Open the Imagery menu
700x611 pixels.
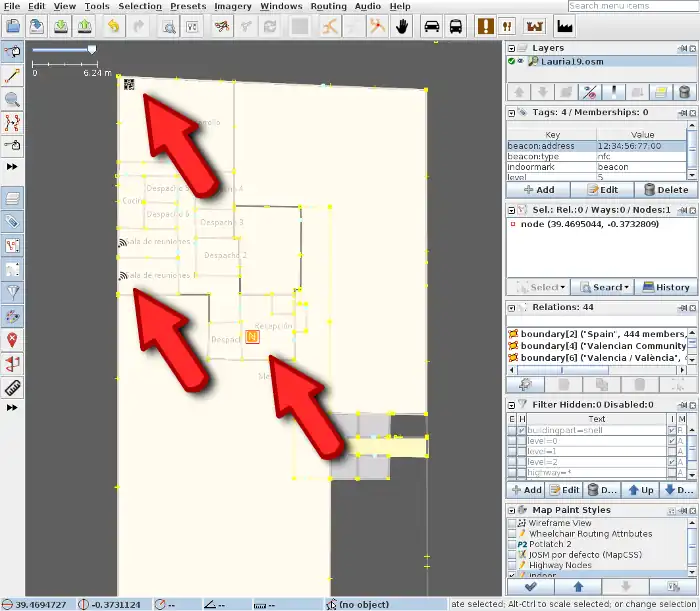coord(232,6)
